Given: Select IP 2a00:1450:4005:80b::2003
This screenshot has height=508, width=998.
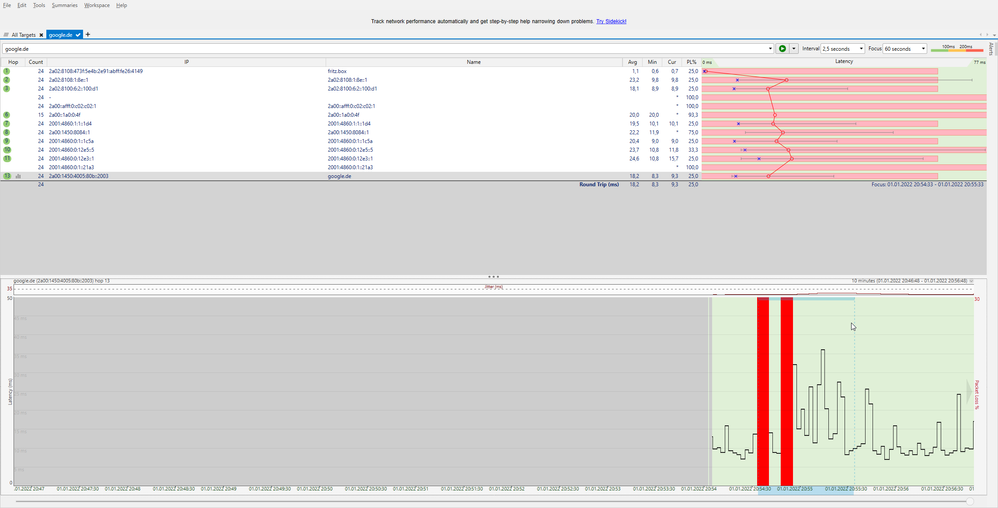Looking at the screenshot, I should [x=80, y=176].
